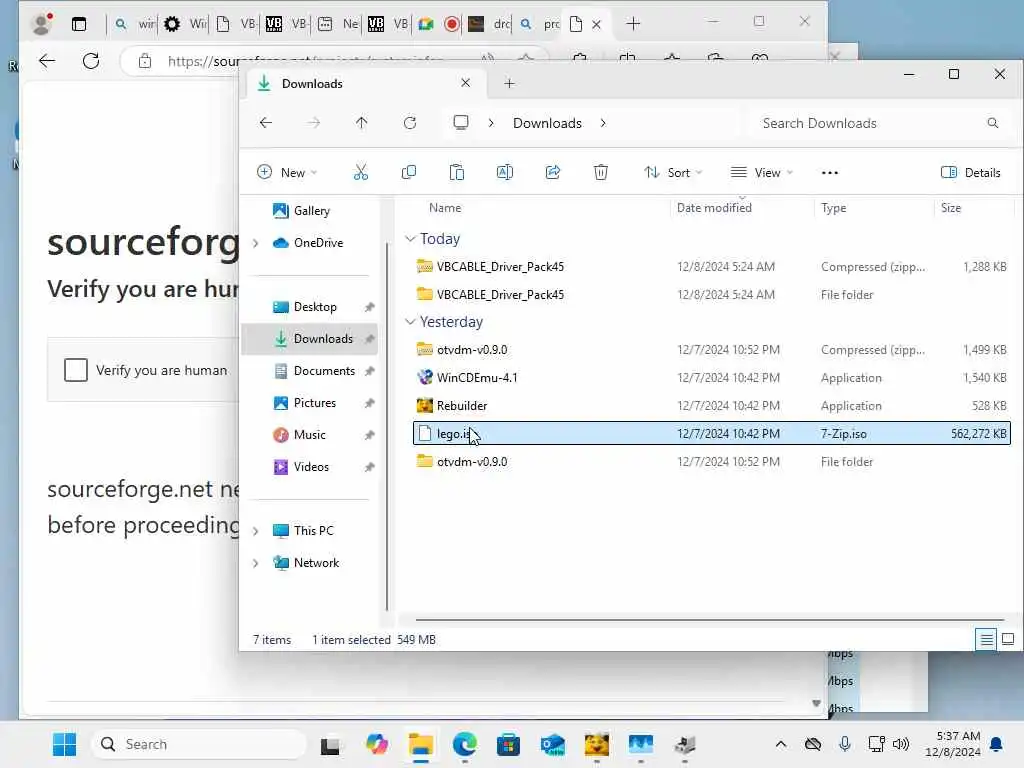
Task: Add a new File Explorer tab
Action: click(509, 84)
